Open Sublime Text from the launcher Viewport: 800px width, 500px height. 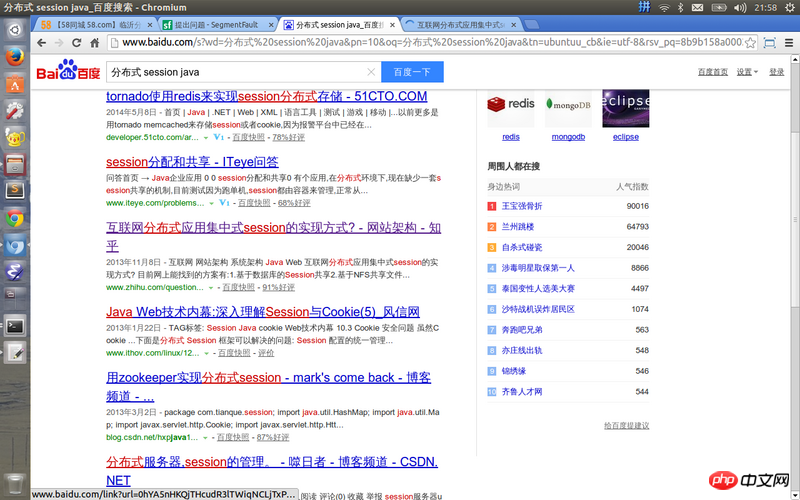[15, 191]
